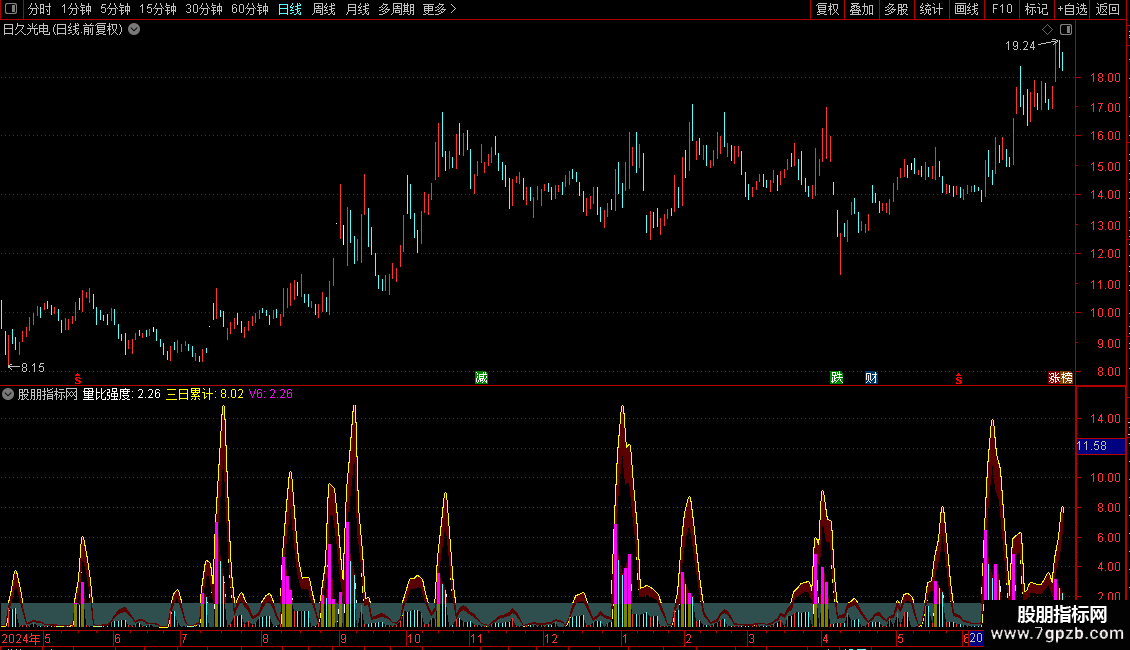Click the V6: 2.26 value

(271, 394)
